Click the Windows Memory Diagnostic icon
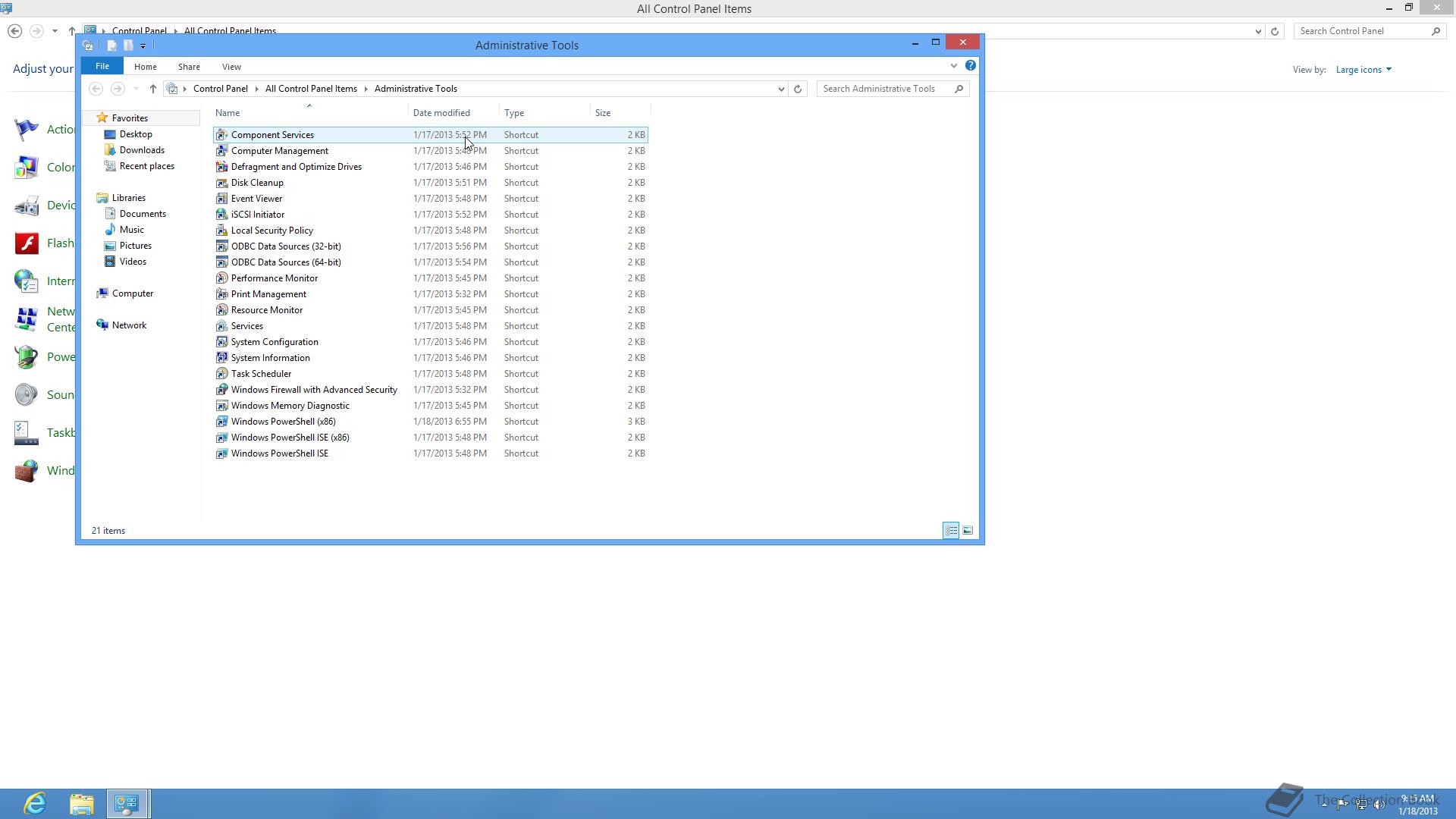 (221, 406)
